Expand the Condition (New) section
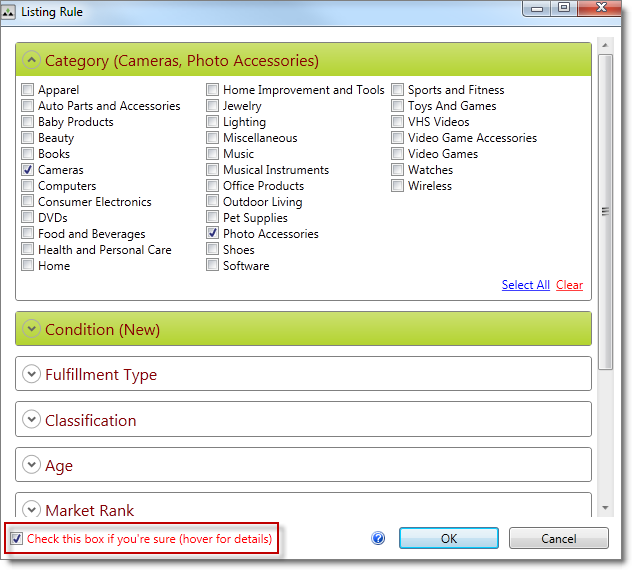Image resolution: width=632 pixels, height=570 pixels. click(31, 329)
